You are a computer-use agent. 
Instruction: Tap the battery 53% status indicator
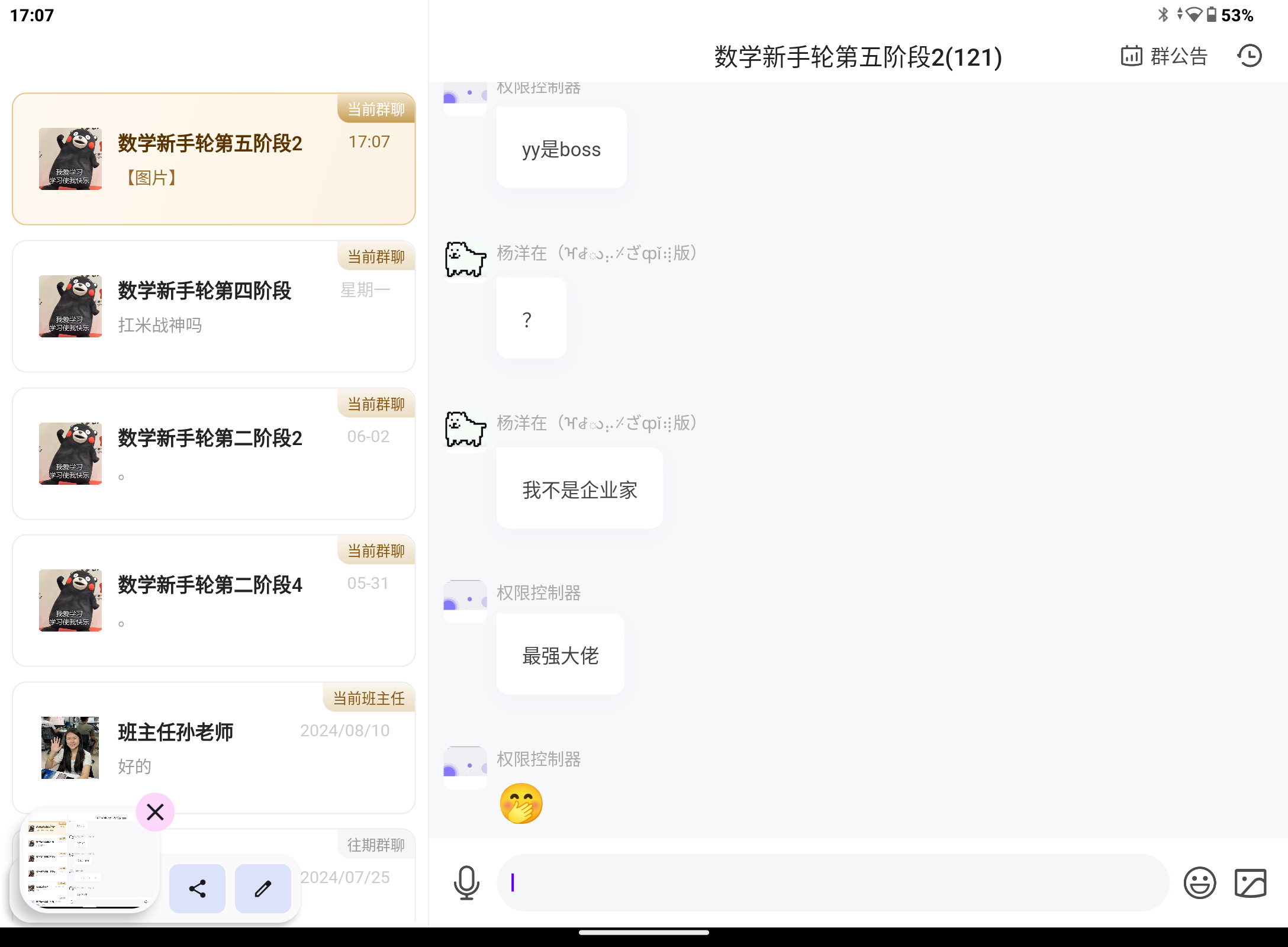1230,15
